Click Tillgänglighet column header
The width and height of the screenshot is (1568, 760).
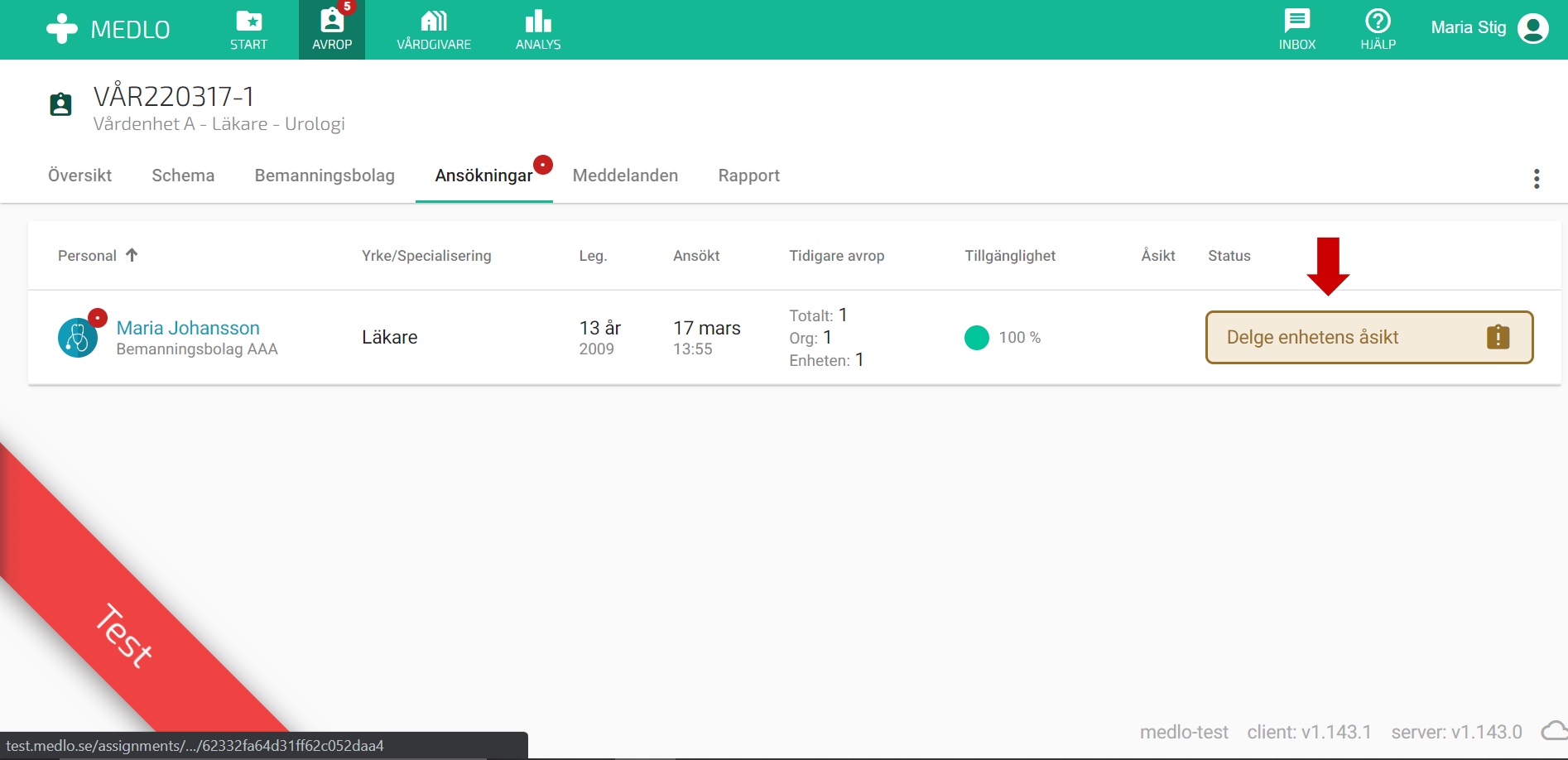(1010, 256)
